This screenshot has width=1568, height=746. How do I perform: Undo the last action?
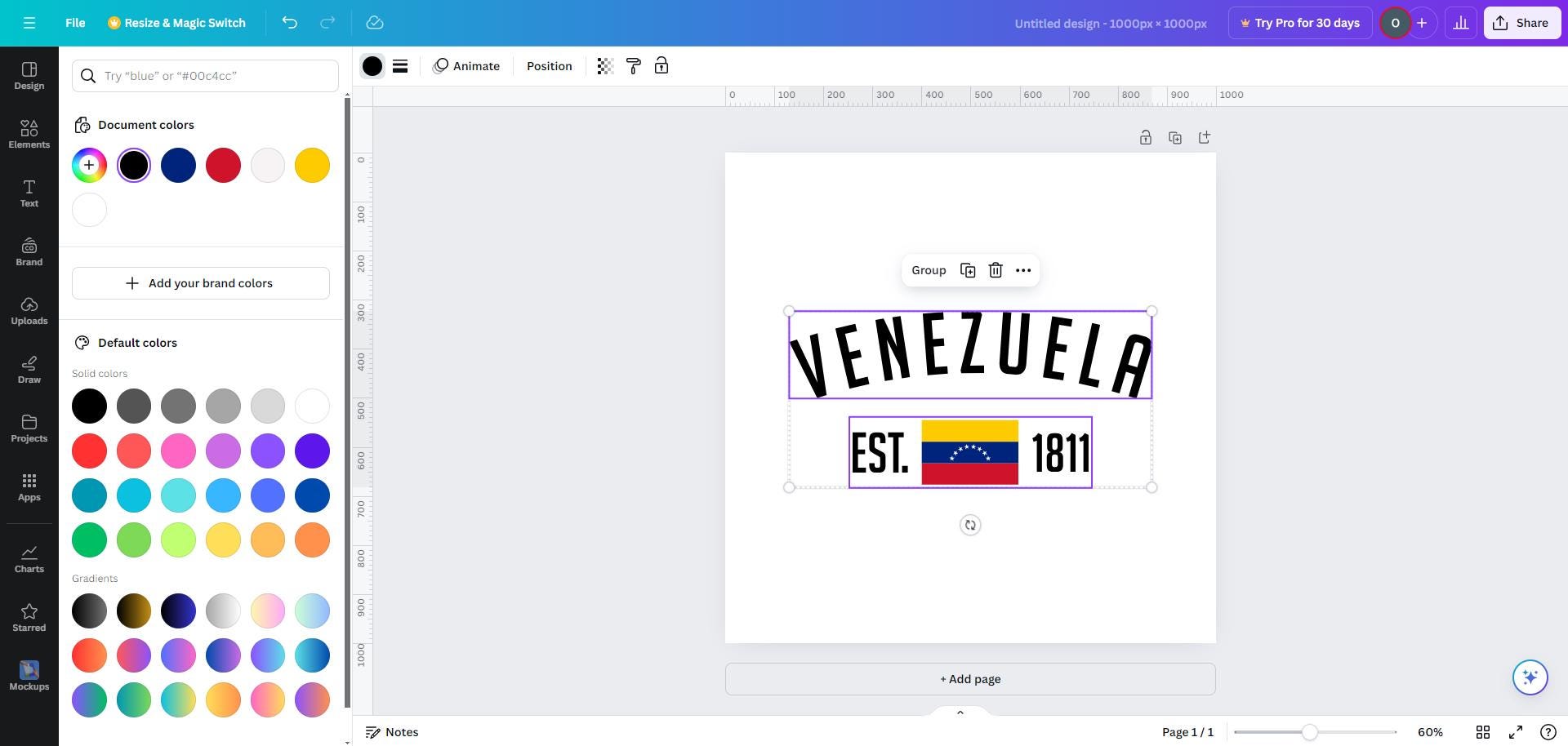(289, 22)
